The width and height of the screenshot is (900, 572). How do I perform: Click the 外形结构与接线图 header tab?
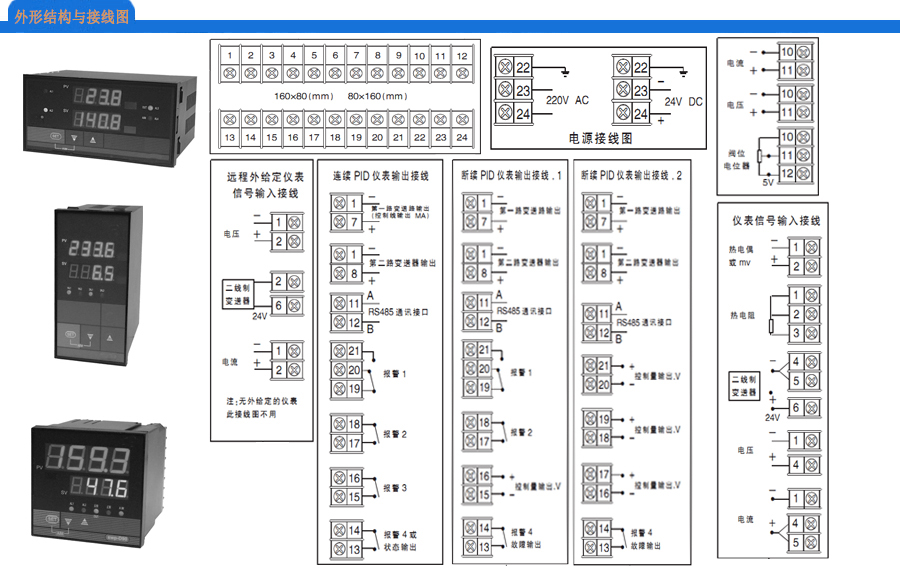click(x=72, y=17)
